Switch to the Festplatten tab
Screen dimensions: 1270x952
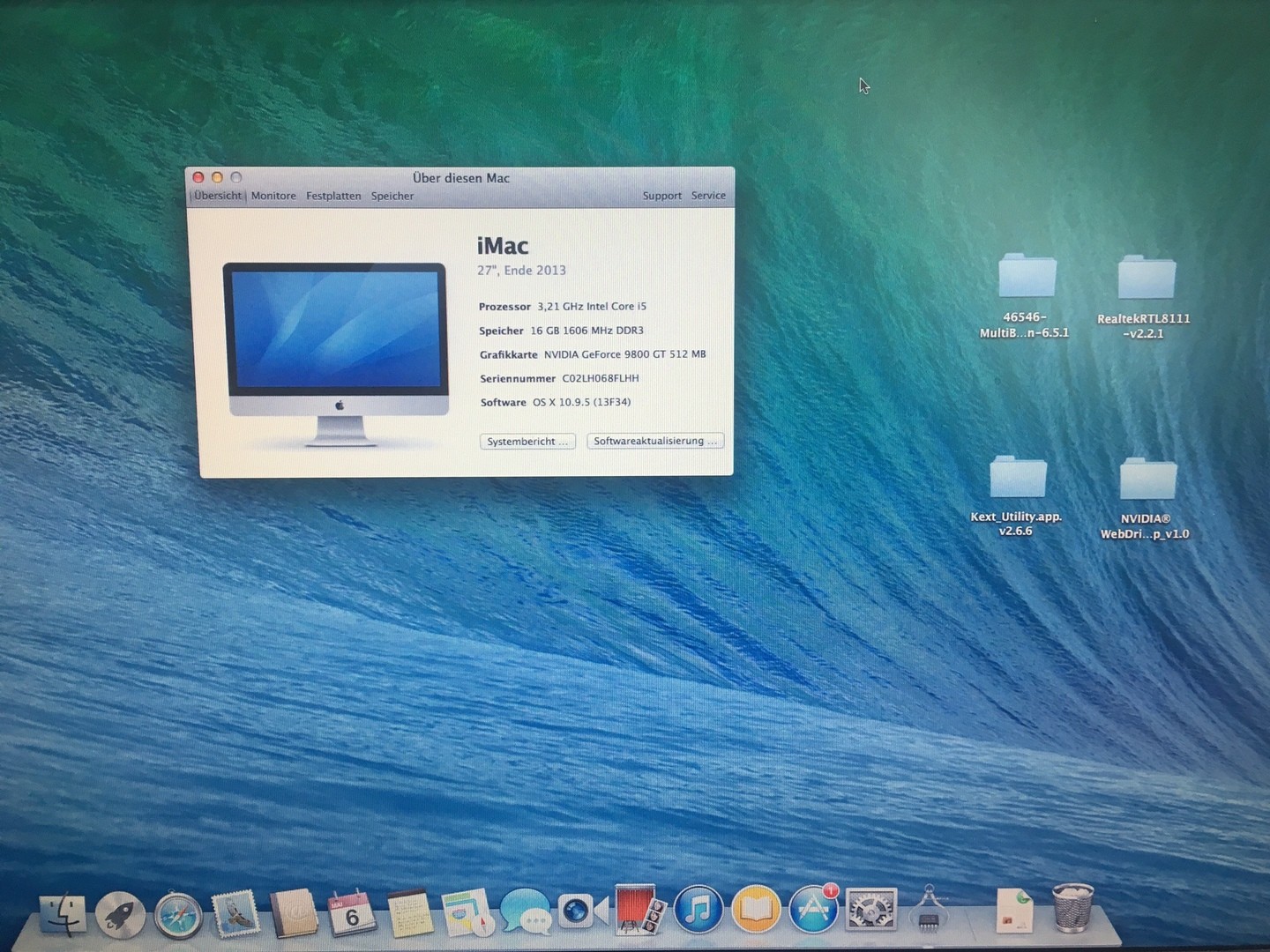point(333,196)
